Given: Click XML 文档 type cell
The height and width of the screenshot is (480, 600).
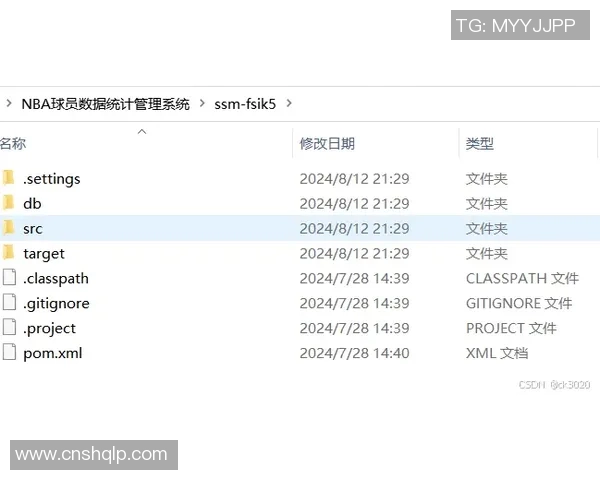Looking at the screenshot, I should pos(497,353).
